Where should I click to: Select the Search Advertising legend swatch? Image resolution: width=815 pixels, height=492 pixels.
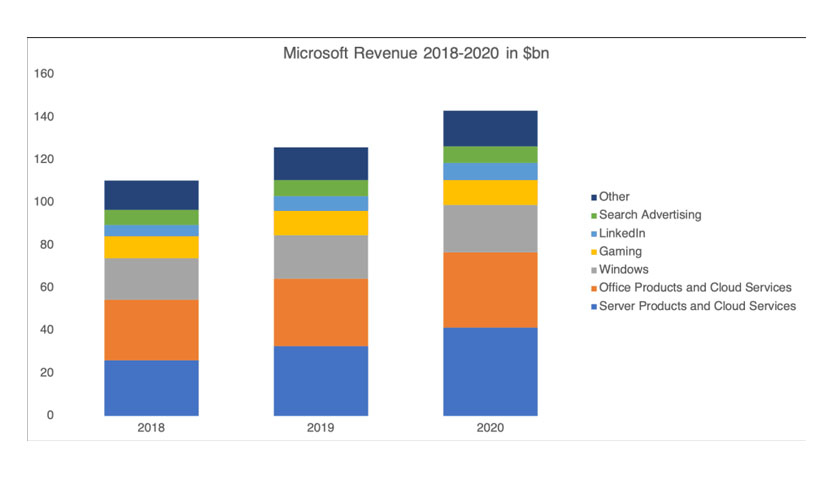pos(594,216)
